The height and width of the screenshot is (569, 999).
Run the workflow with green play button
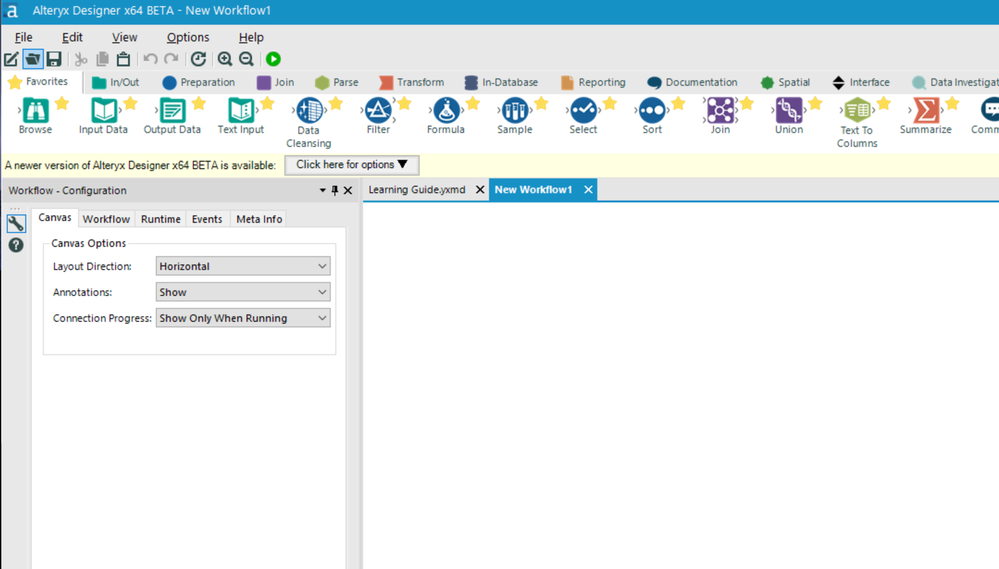pyautogui.click(x=273, y=59)
